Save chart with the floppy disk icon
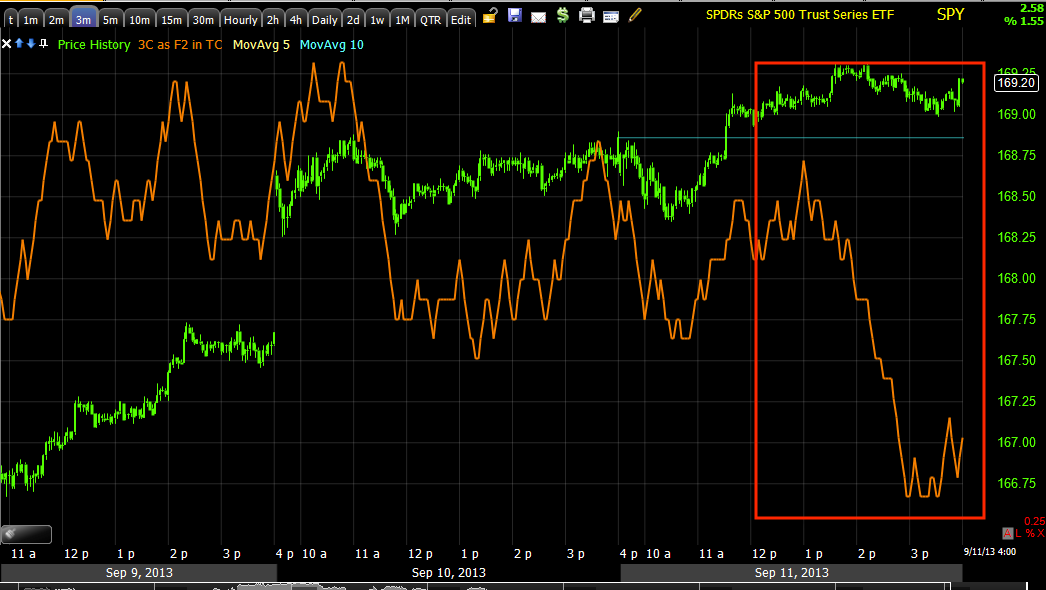 (x=514, y=15)
